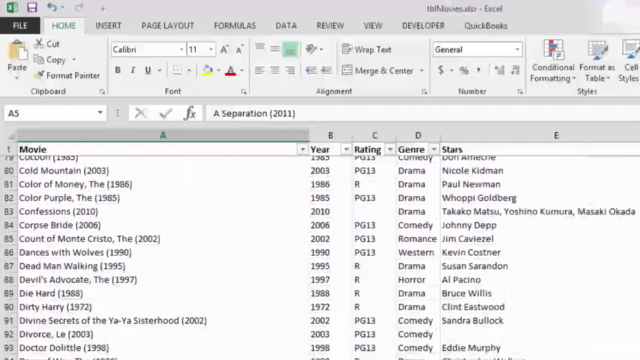Open the Insert Function fx dialog
This screenshot has width=640, height=360.
point(190,113)
